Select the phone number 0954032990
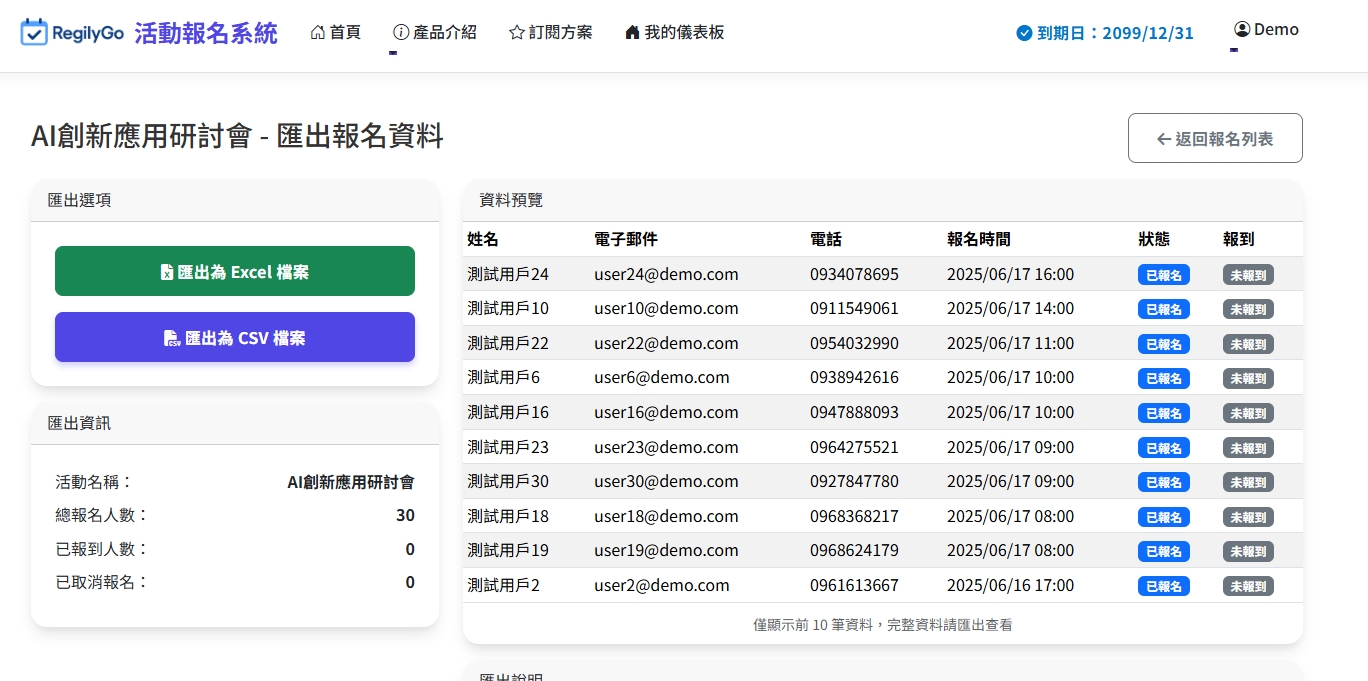Image resolution: width=1368 pixels, height=681 pixels. (854, 343)
